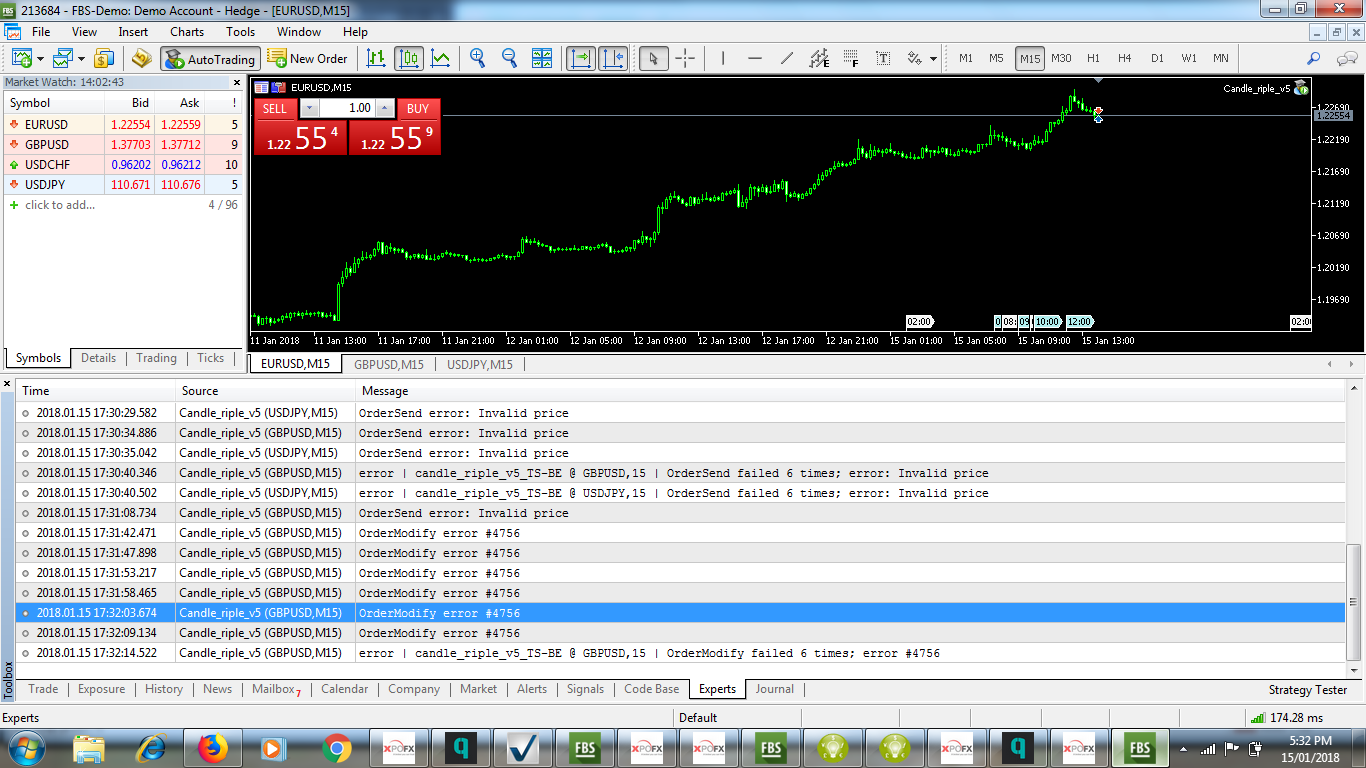Viewport: 1366px width, 768px height.
Task: Open the new chart dropdown arrow
Action: click(x=40, y=59)
